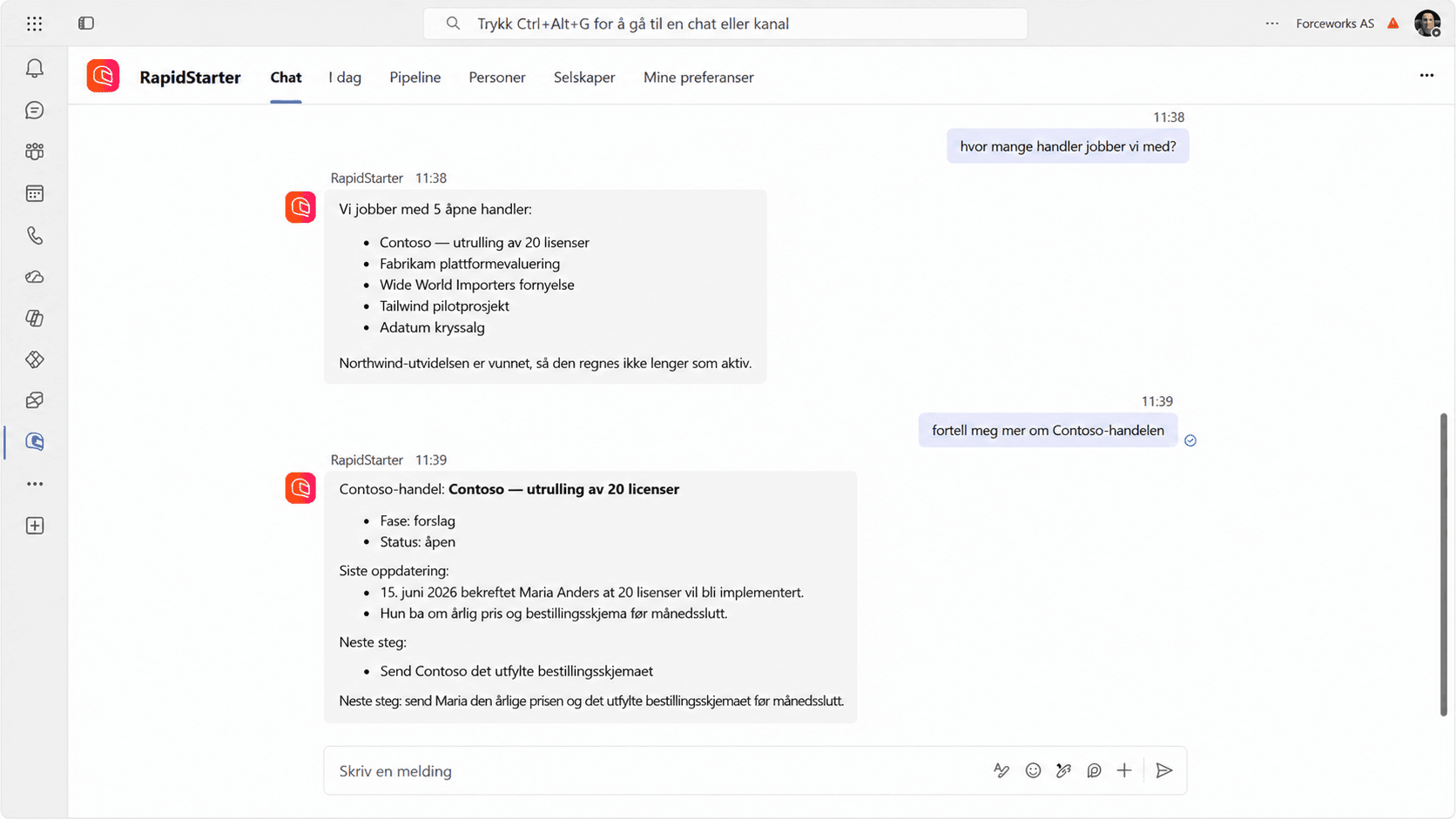Click 'Tailwind pilotprosjekt' list item
Image resolution: width=1456 pixels, height=819 pixels.
[444, 306]
